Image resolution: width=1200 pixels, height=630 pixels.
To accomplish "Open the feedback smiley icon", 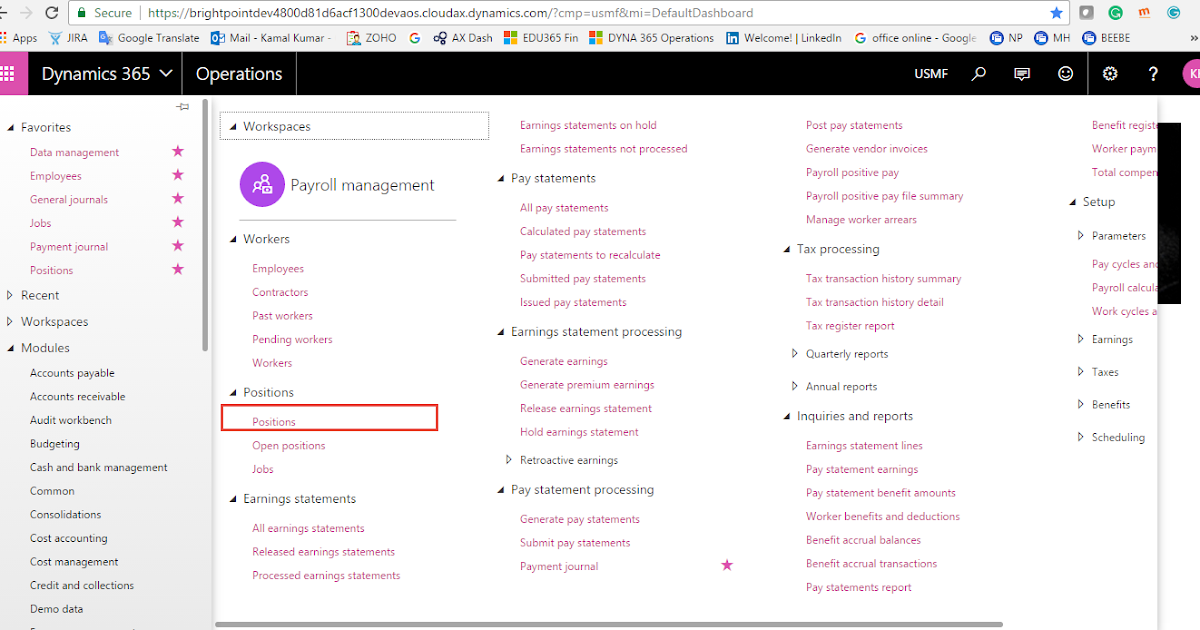I will click(x=1065, y=73).
